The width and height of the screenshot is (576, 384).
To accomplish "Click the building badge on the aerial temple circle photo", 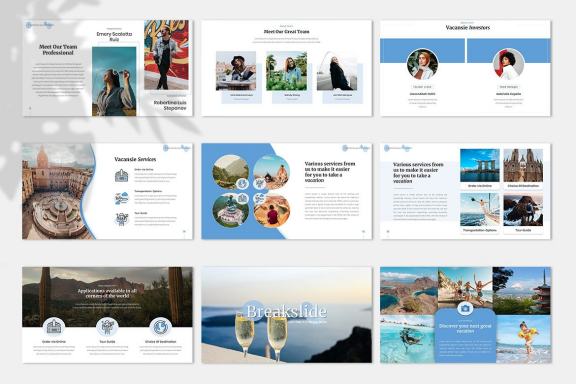I will click(x=242, y=199).
